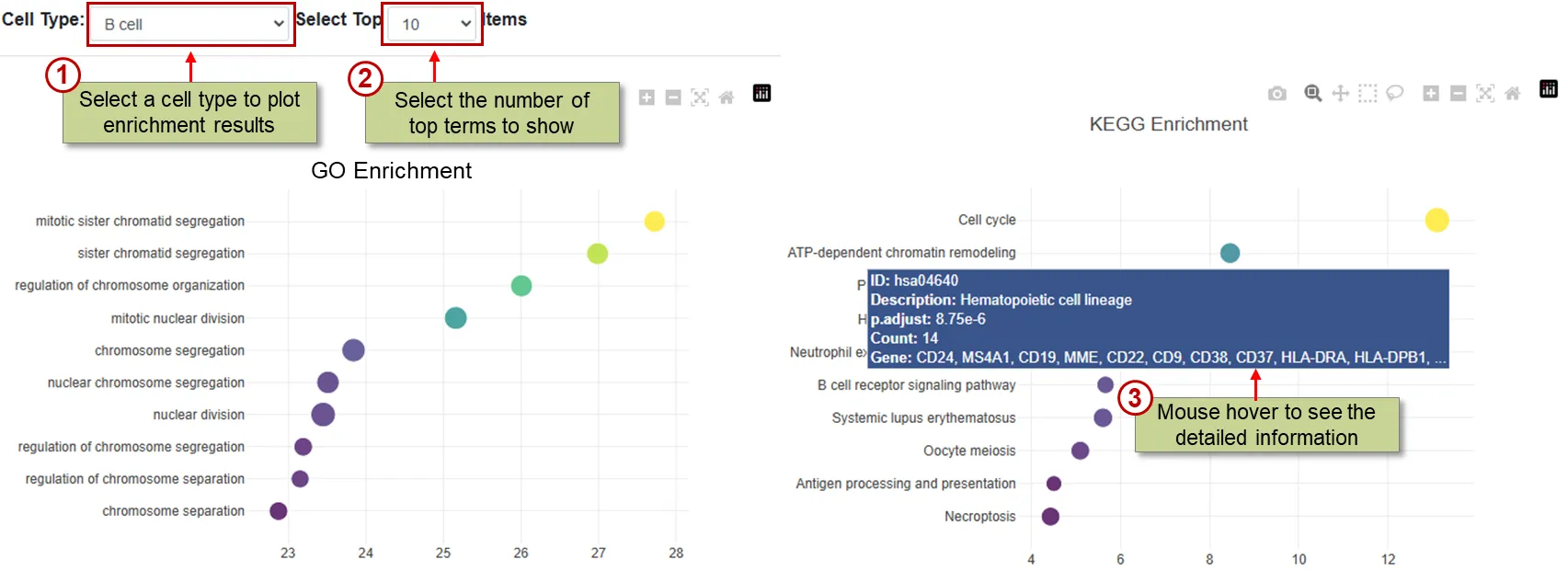
Task: Autoscale the KEGG Enrichment plot
Action: (1485, 93)
